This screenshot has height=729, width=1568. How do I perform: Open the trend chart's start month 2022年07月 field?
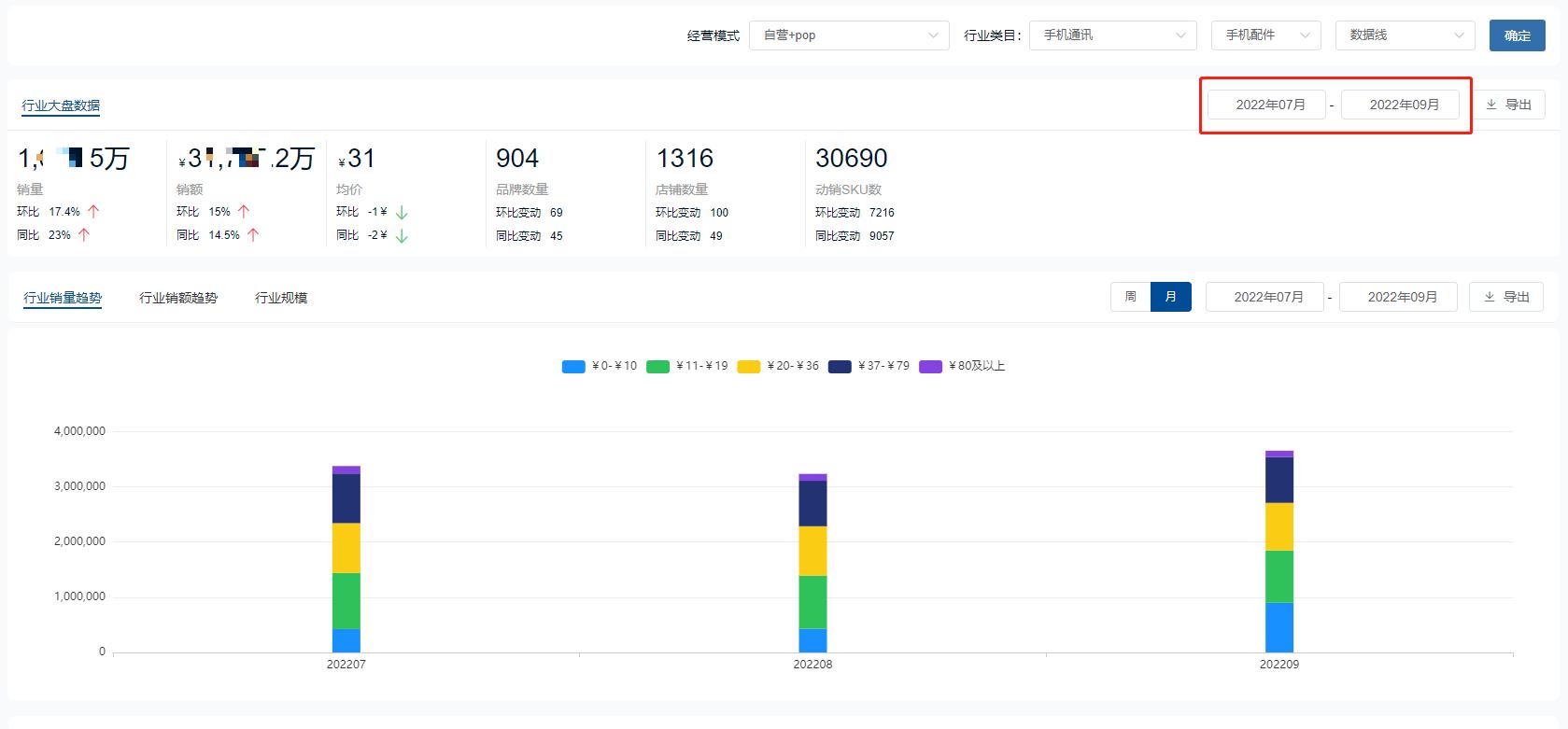click(1265, 297)
